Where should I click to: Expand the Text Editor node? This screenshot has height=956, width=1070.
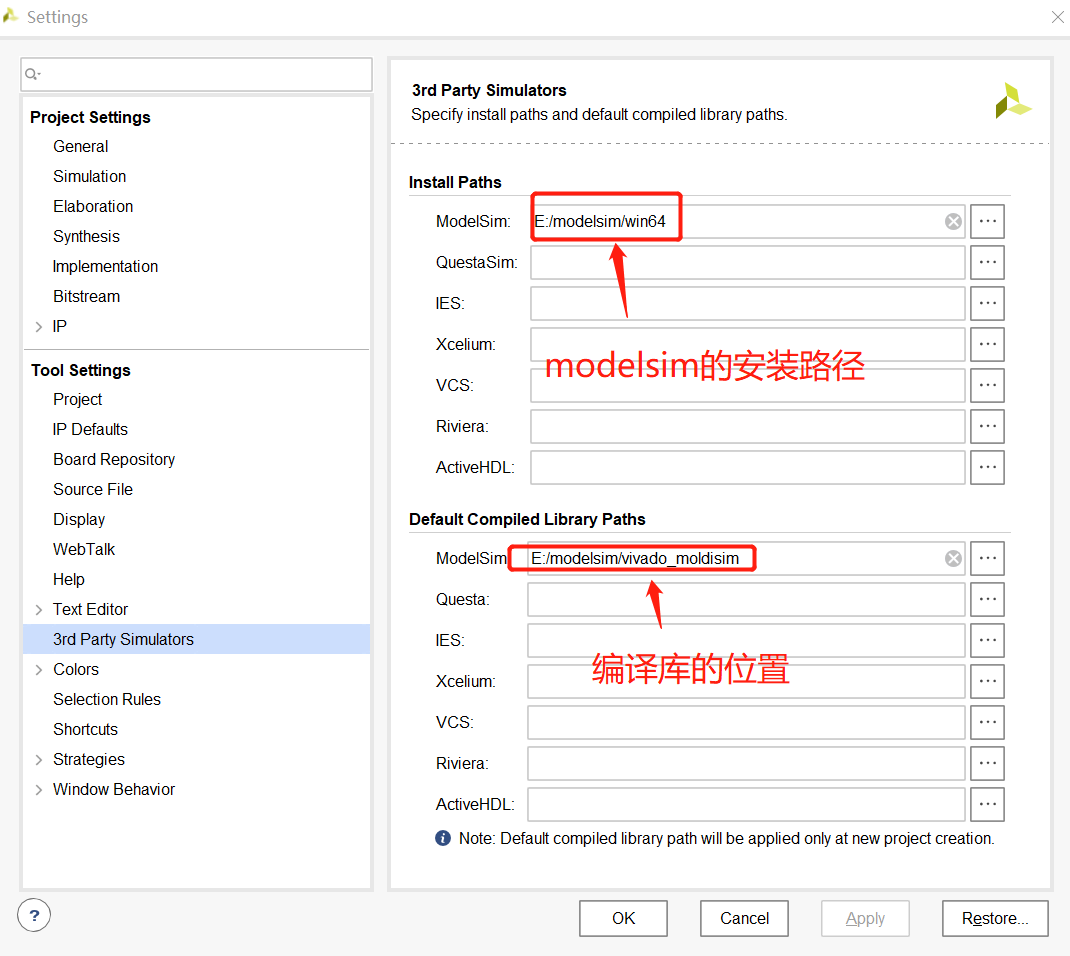(39, 609)
